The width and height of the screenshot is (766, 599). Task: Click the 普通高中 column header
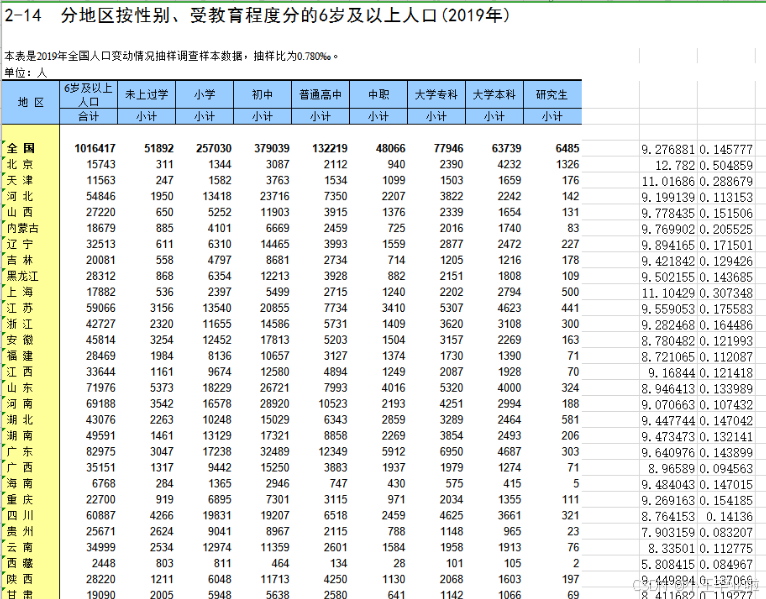pos(320,95)
